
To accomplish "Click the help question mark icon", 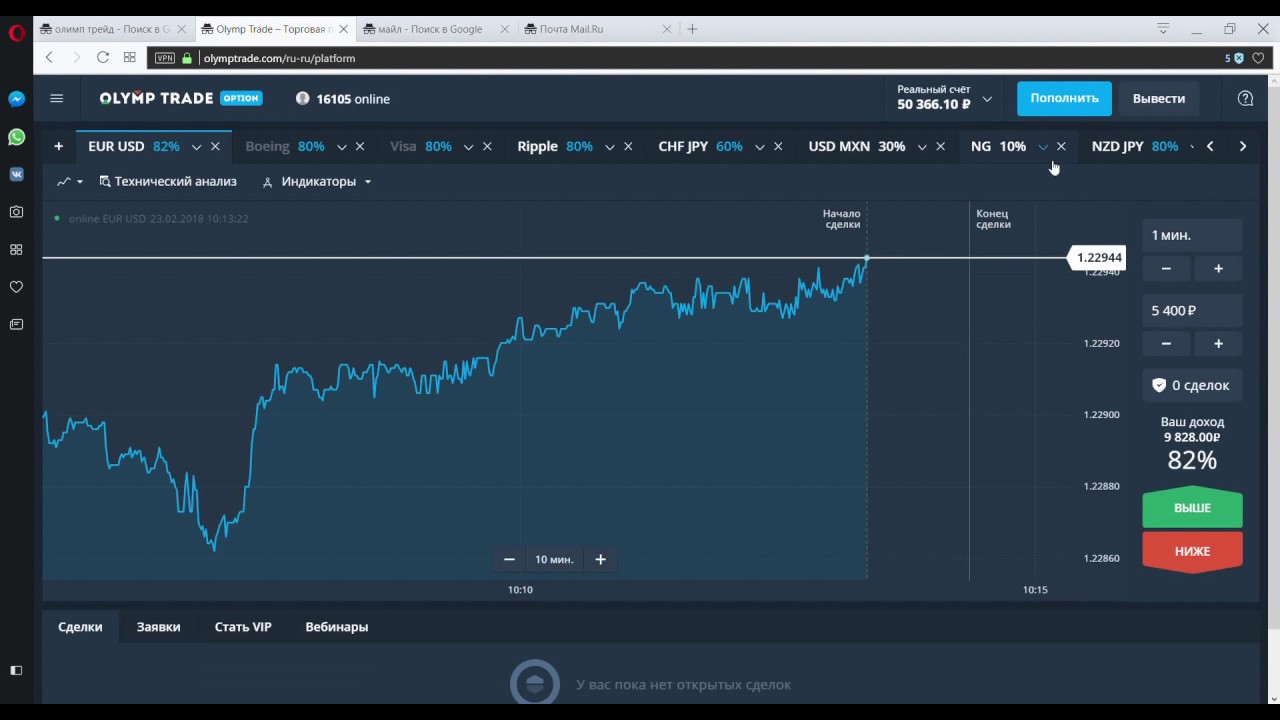I will [x=1245, y=98].
